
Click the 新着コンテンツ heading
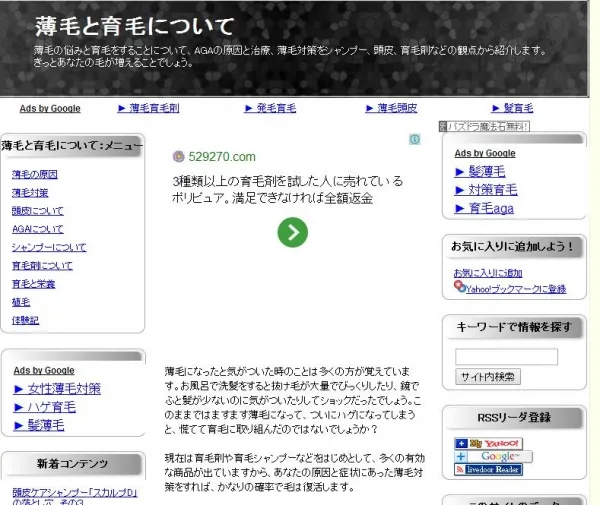point(73,464)
